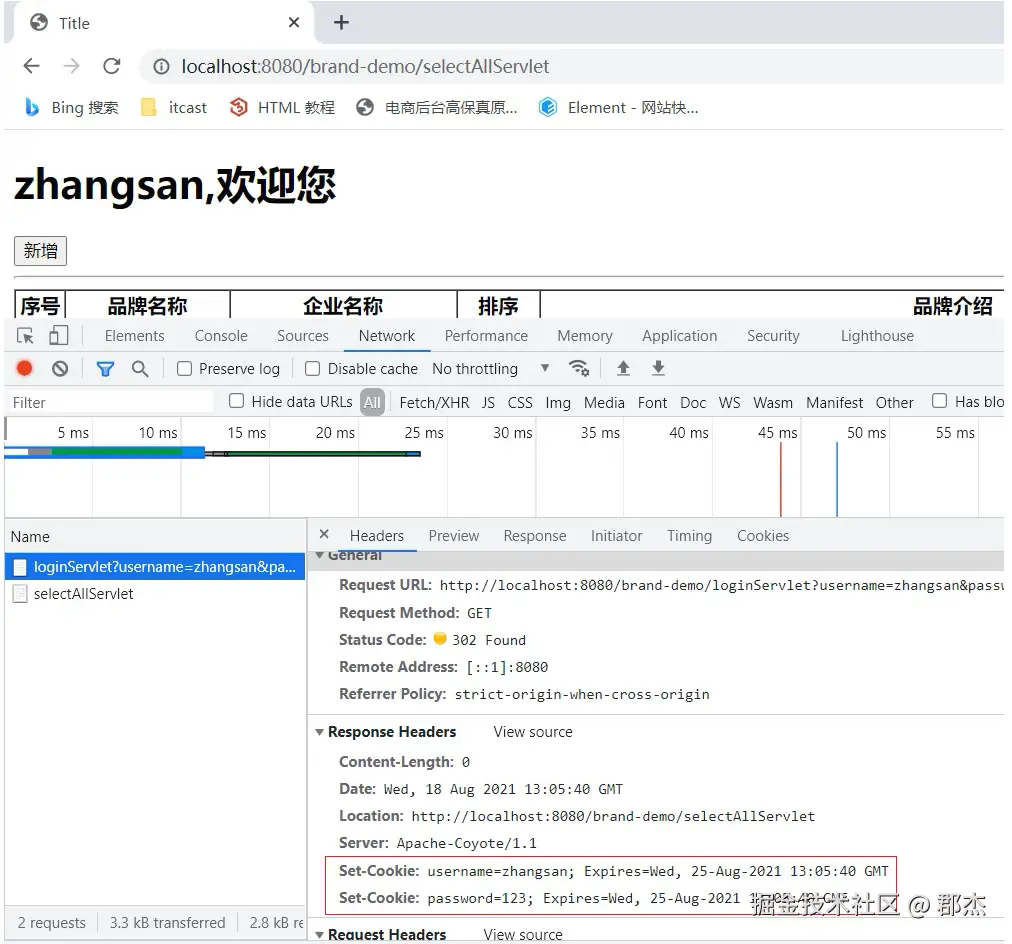Image resolution: width=1012 pixels, height=944 pixels.
Task: Activate the inspect element picker icon
Action: (x=25, y=336)
